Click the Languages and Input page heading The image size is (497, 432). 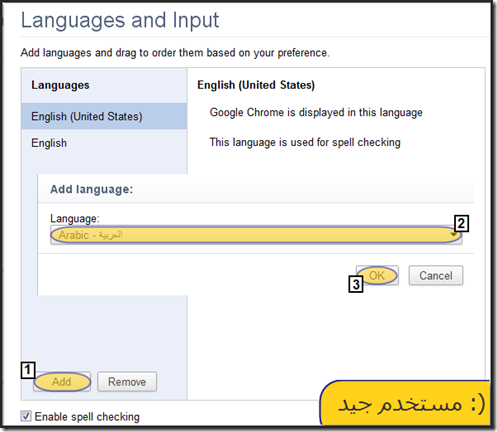pos(120,20)
